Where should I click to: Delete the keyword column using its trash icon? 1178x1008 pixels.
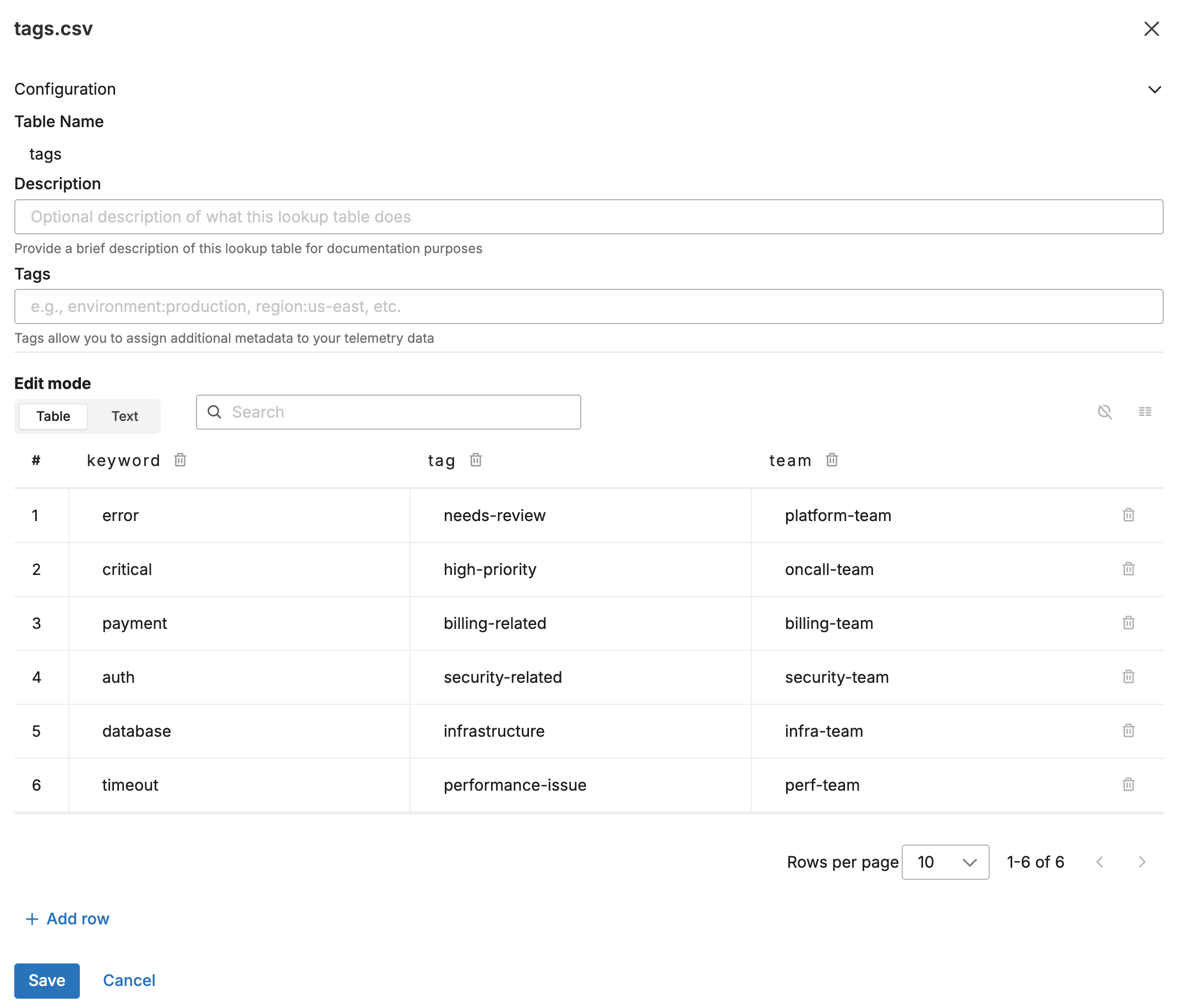(x=179, y=460)
